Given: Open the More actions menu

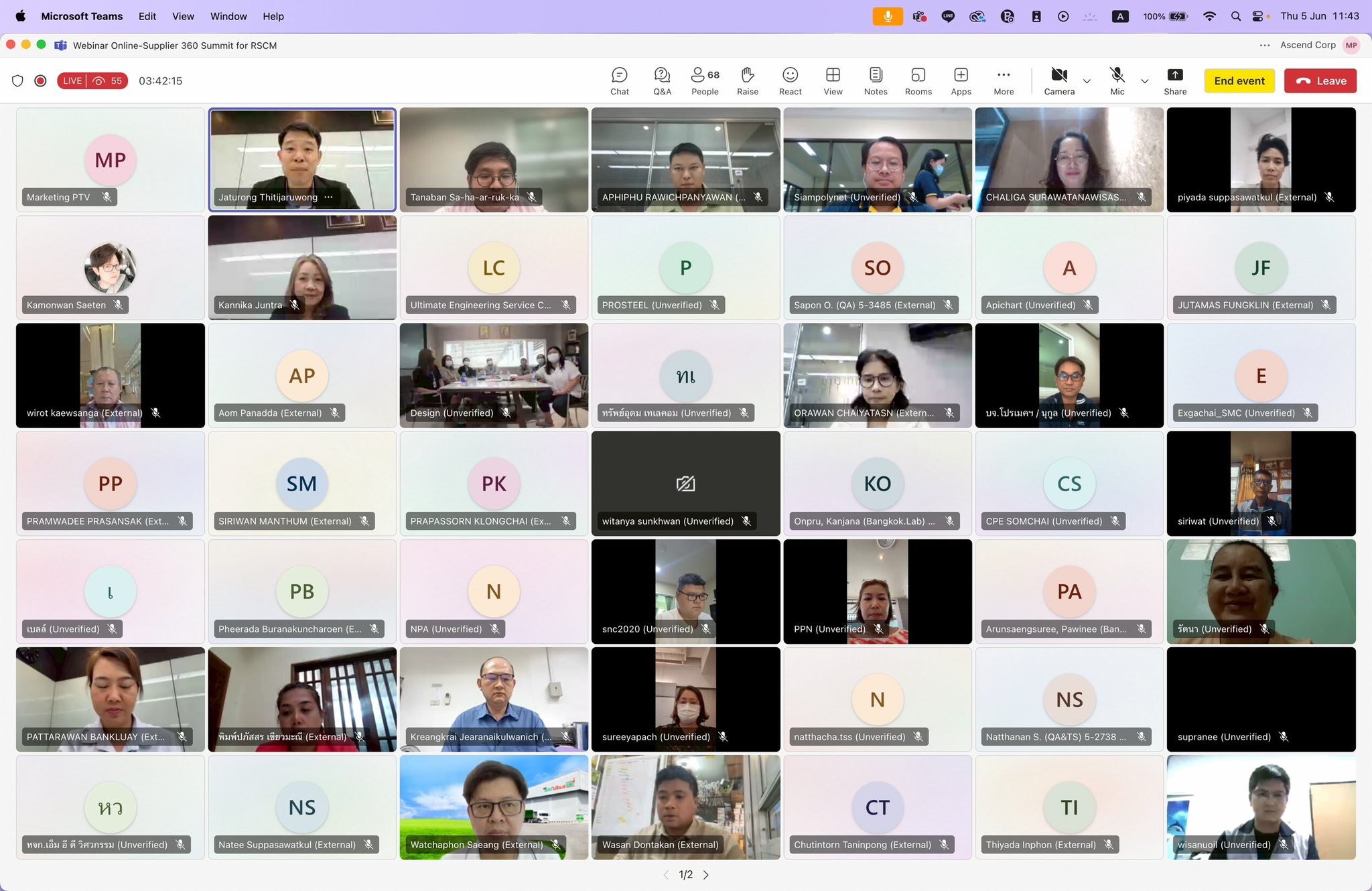Looking at the screenshot, I should 1004,81.
